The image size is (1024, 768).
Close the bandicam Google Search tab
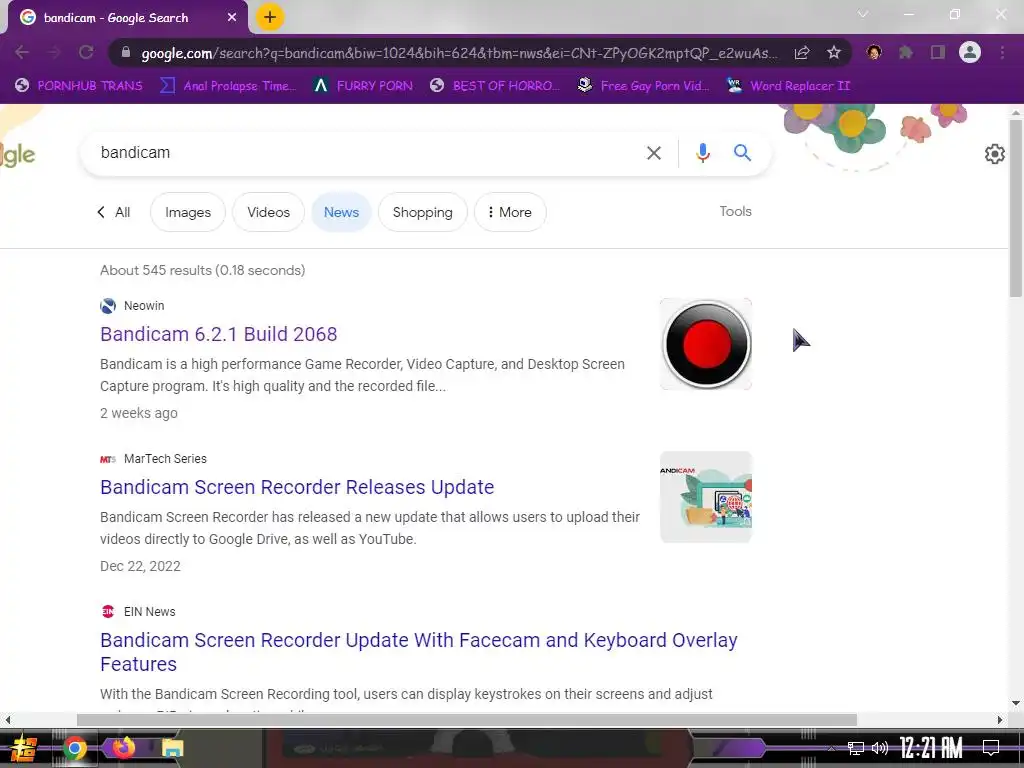(x=232, y=18)
